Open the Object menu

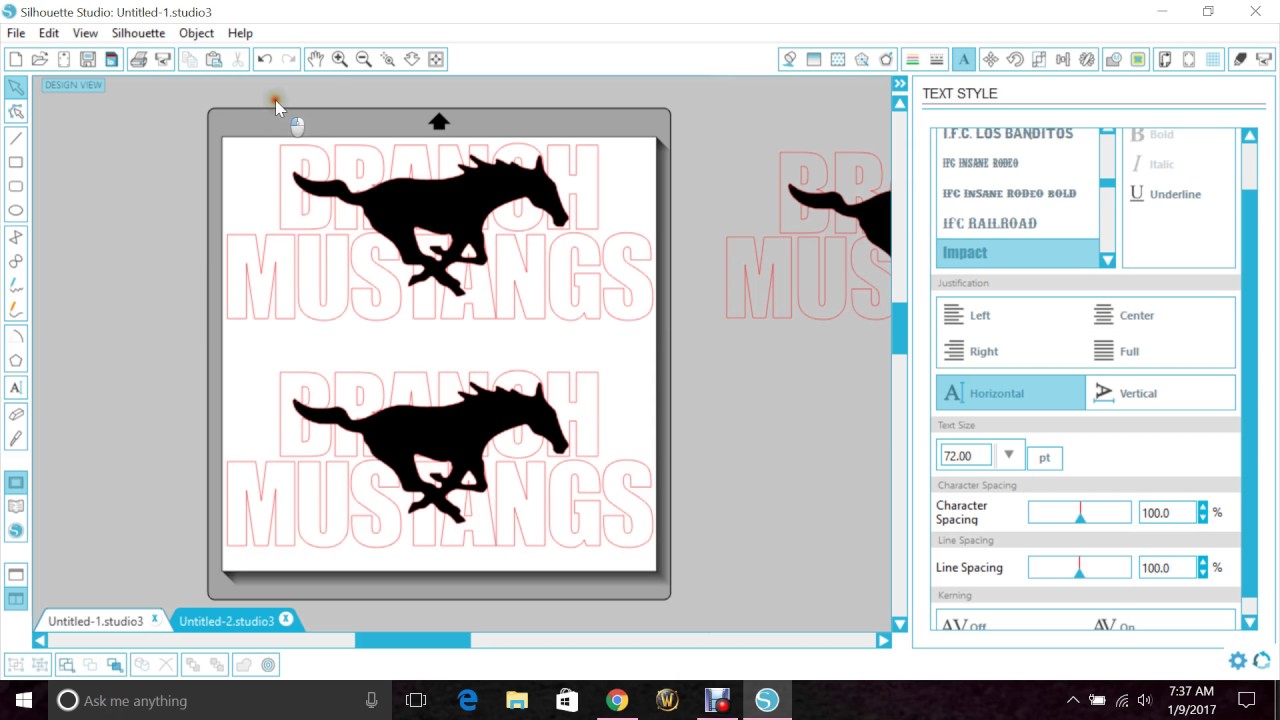coord(196,33)
